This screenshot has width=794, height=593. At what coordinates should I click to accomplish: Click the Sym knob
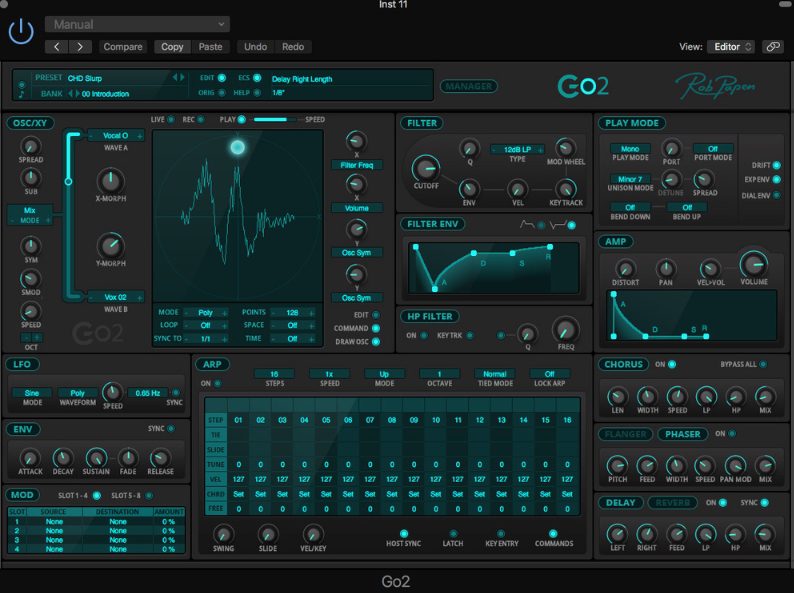click(30, 247)
